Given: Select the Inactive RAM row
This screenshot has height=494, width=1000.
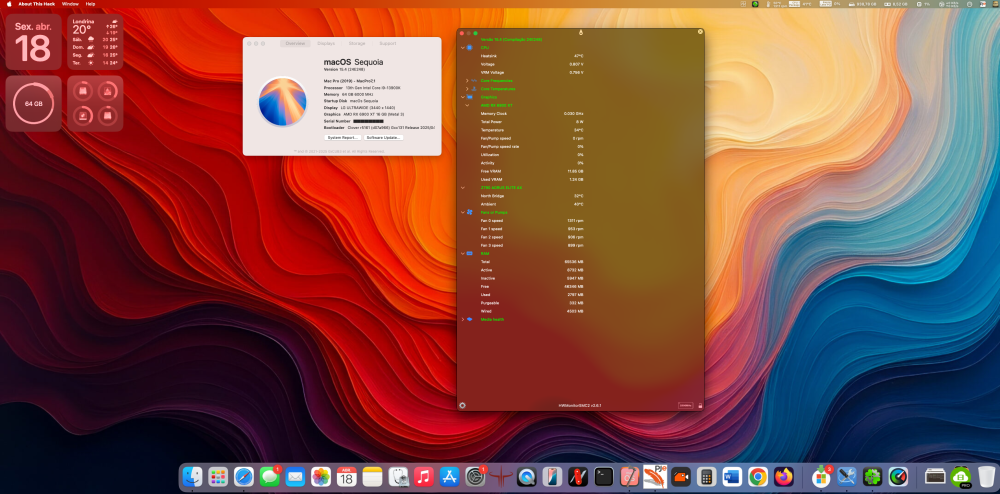Looking at the screenshot, I should [532, 278].
